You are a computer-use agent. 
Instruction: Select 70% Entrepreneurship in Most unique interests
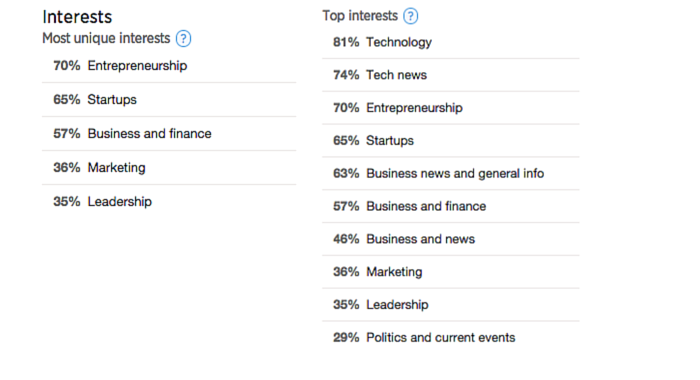[169, 66]
